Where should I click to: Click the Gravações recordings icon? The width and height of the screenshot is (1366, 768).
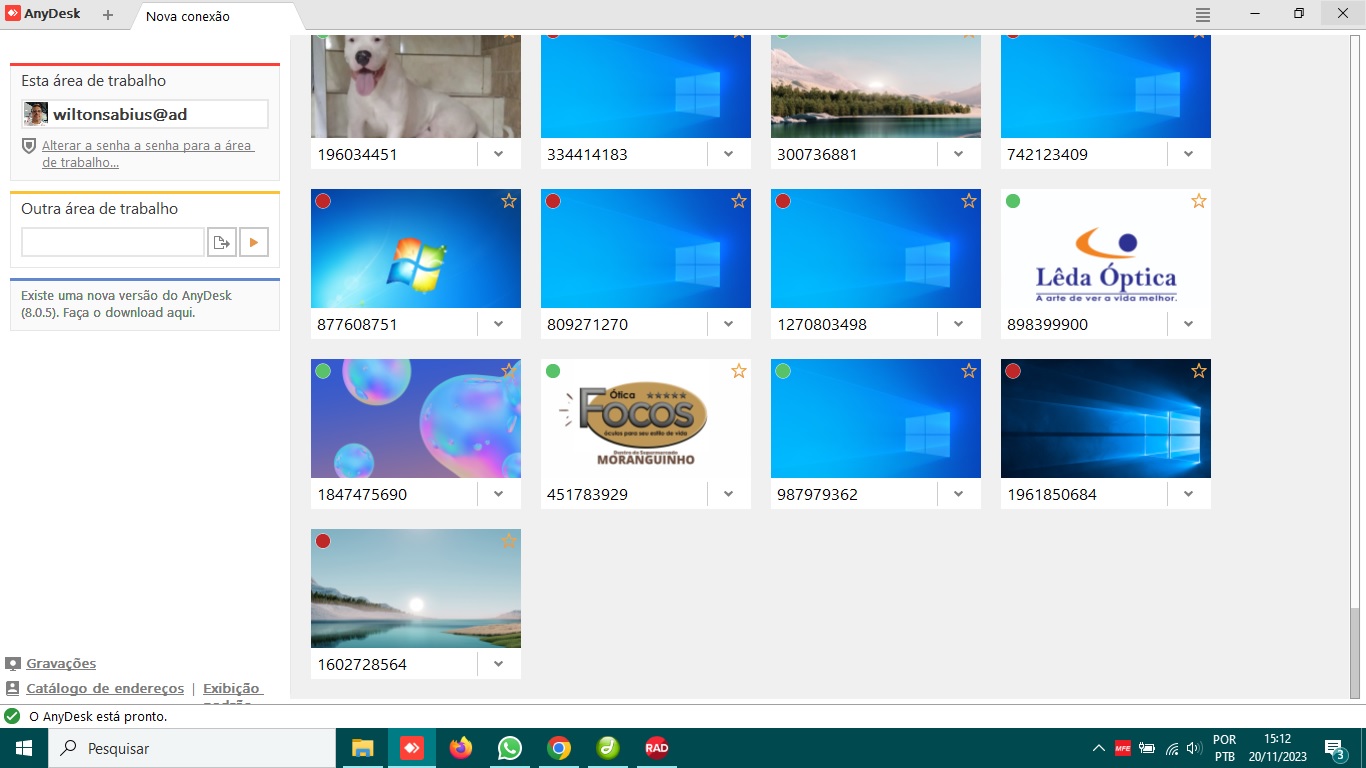(13, 664)
